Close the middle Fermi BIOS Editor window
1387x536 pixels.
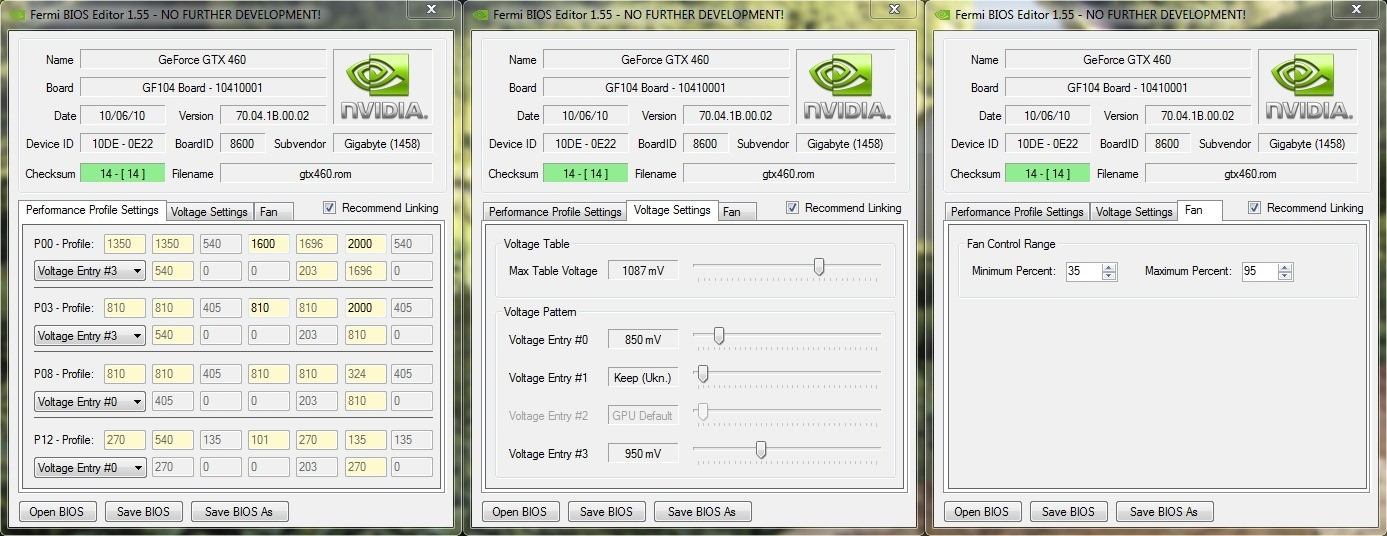pyautogui.click(x=894, y=10)
